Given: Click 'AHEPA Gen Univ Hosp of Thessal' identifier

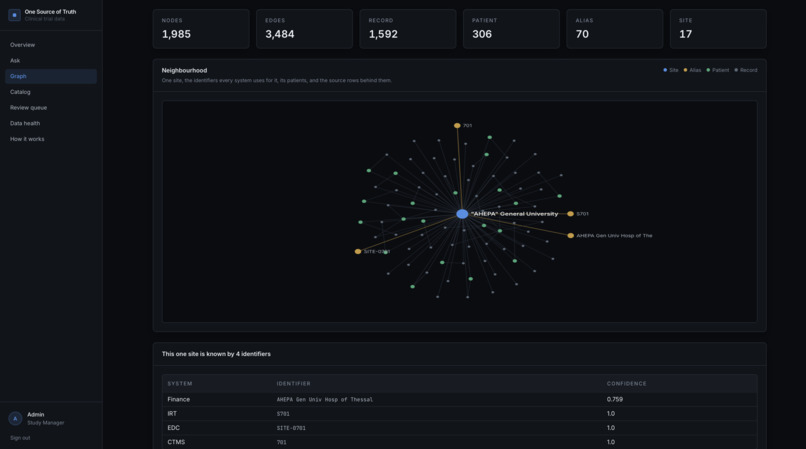Looking at the screenshot, I should (325, 400).
